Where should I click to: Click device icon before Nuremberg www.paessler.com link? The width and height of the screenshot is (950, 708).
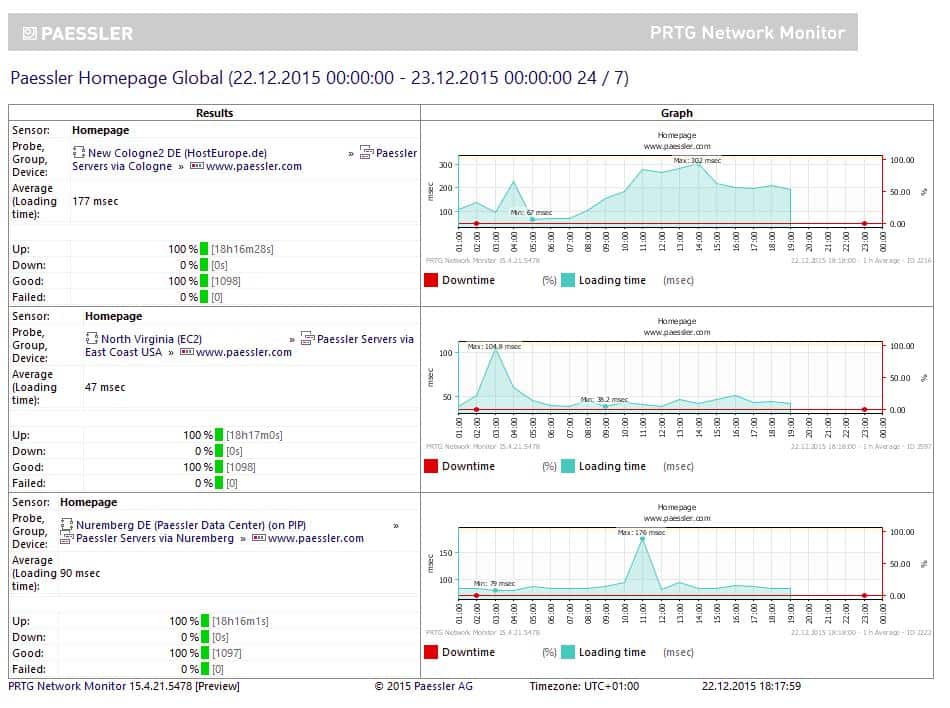(259, 538)
